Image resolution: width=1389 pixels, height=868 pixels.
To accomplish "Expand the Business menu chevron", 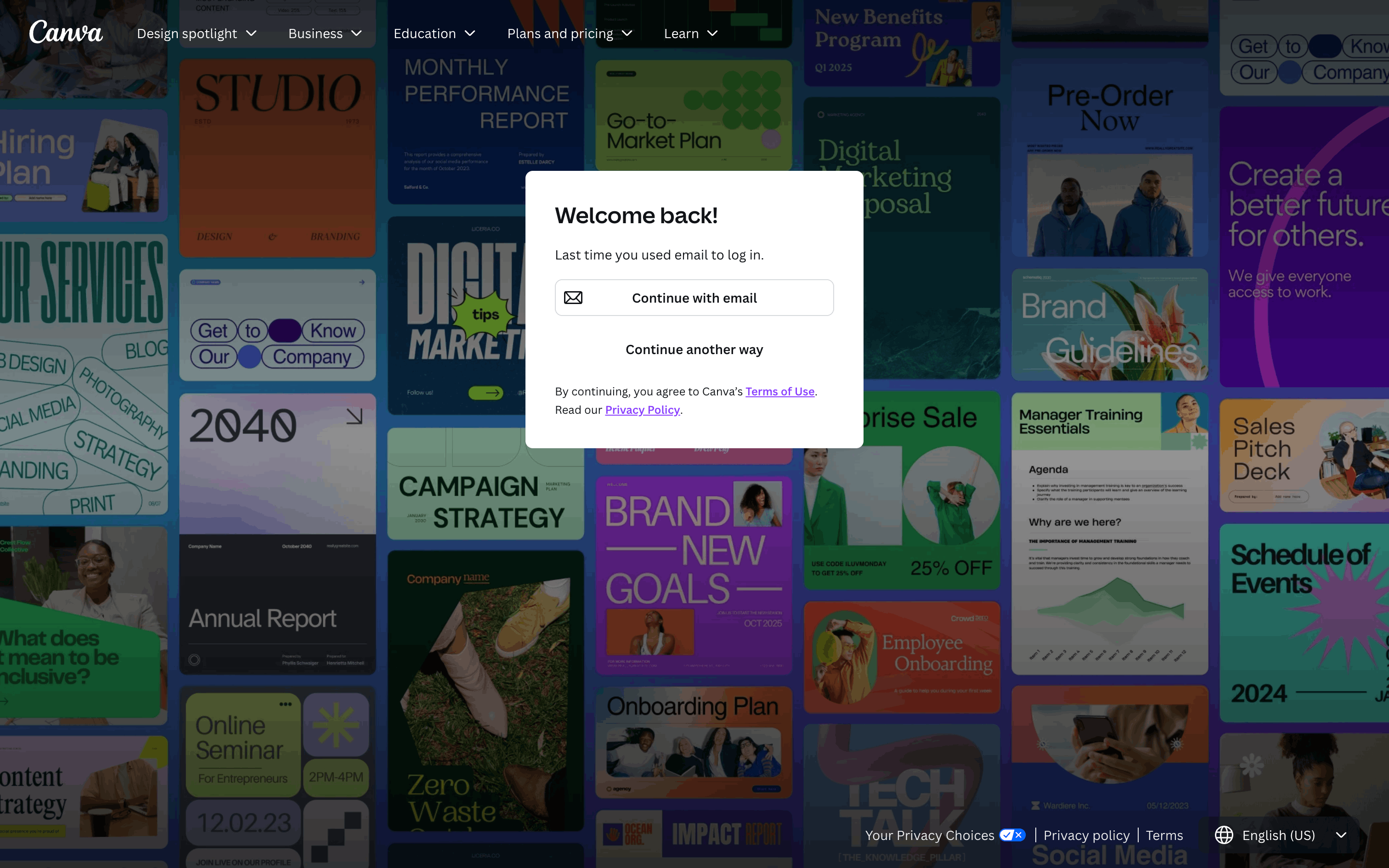I will pos(356,33).
